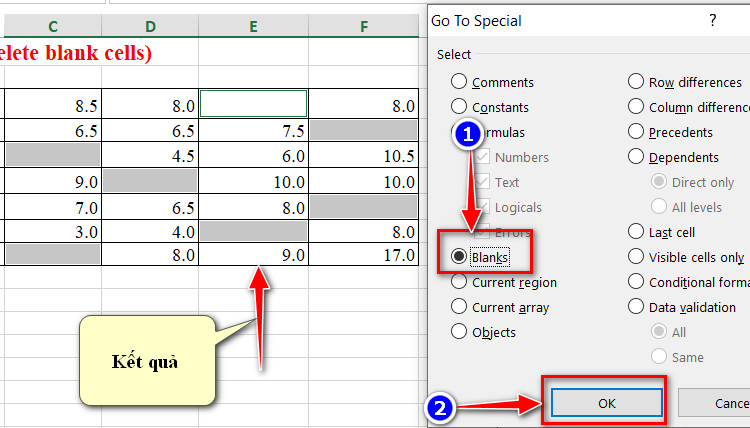Click the gray blank cell right of 9.0 in column C
This screenshot has width=750, height=428.
[150, 181]
